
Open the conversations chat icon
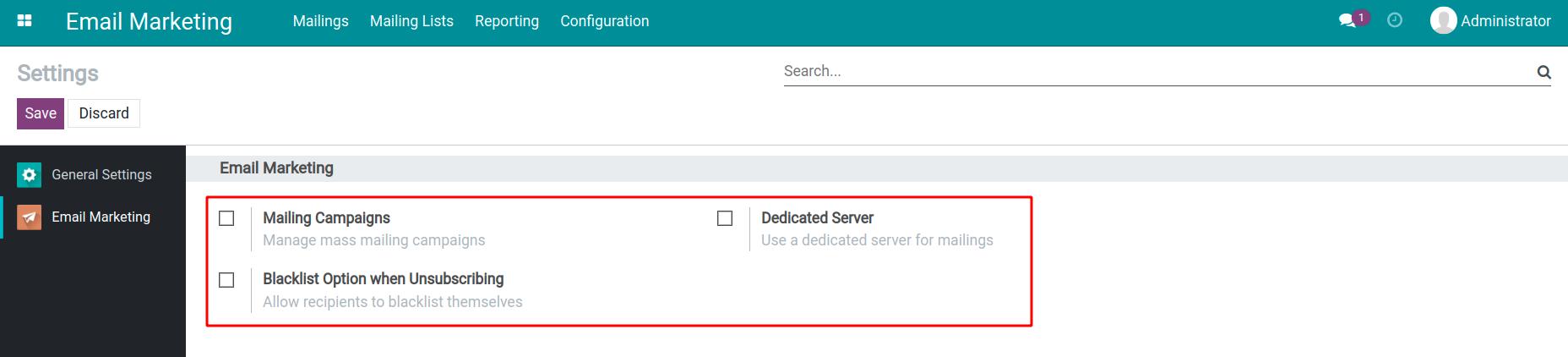coord(1347,21)
